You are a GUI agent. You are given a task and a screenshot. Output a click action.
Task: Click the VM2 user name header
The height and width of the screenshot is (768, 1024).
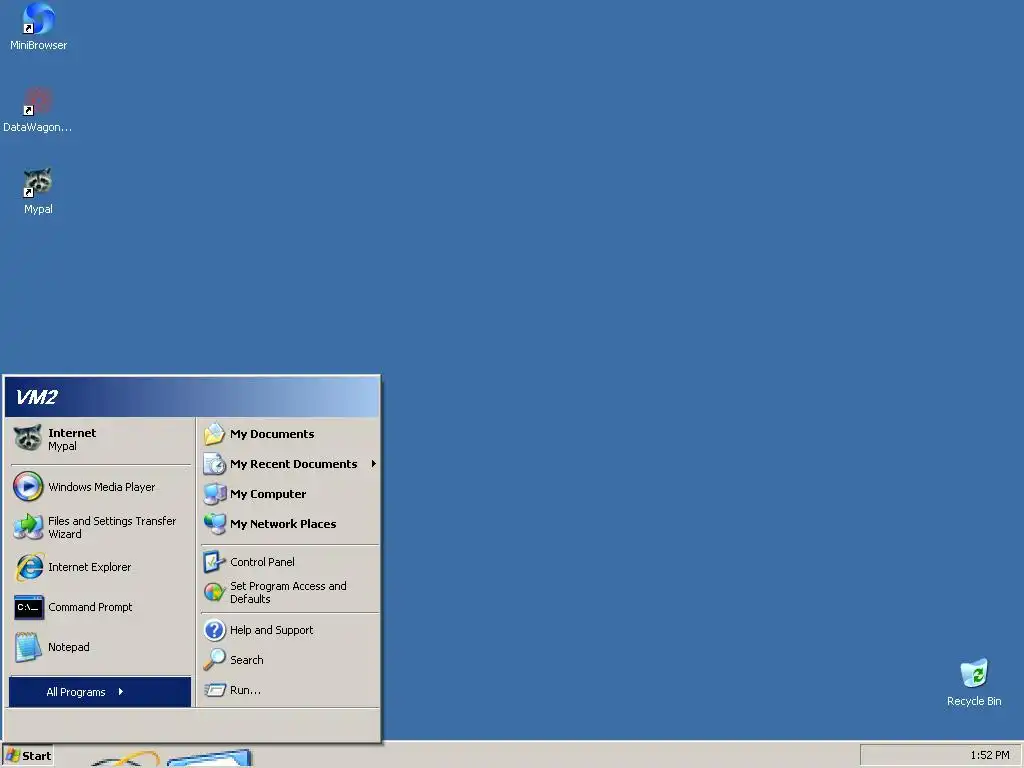[37, 397]
